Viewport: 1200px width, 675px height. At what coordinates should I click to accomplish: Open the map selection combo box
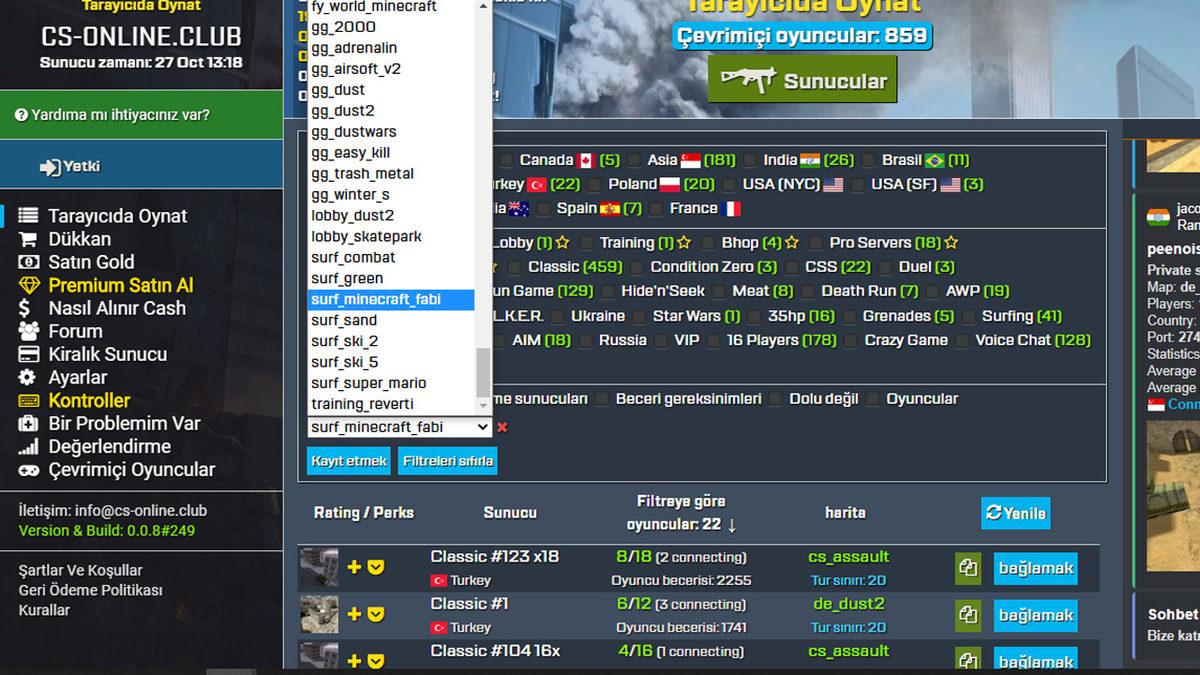point(390,427)
